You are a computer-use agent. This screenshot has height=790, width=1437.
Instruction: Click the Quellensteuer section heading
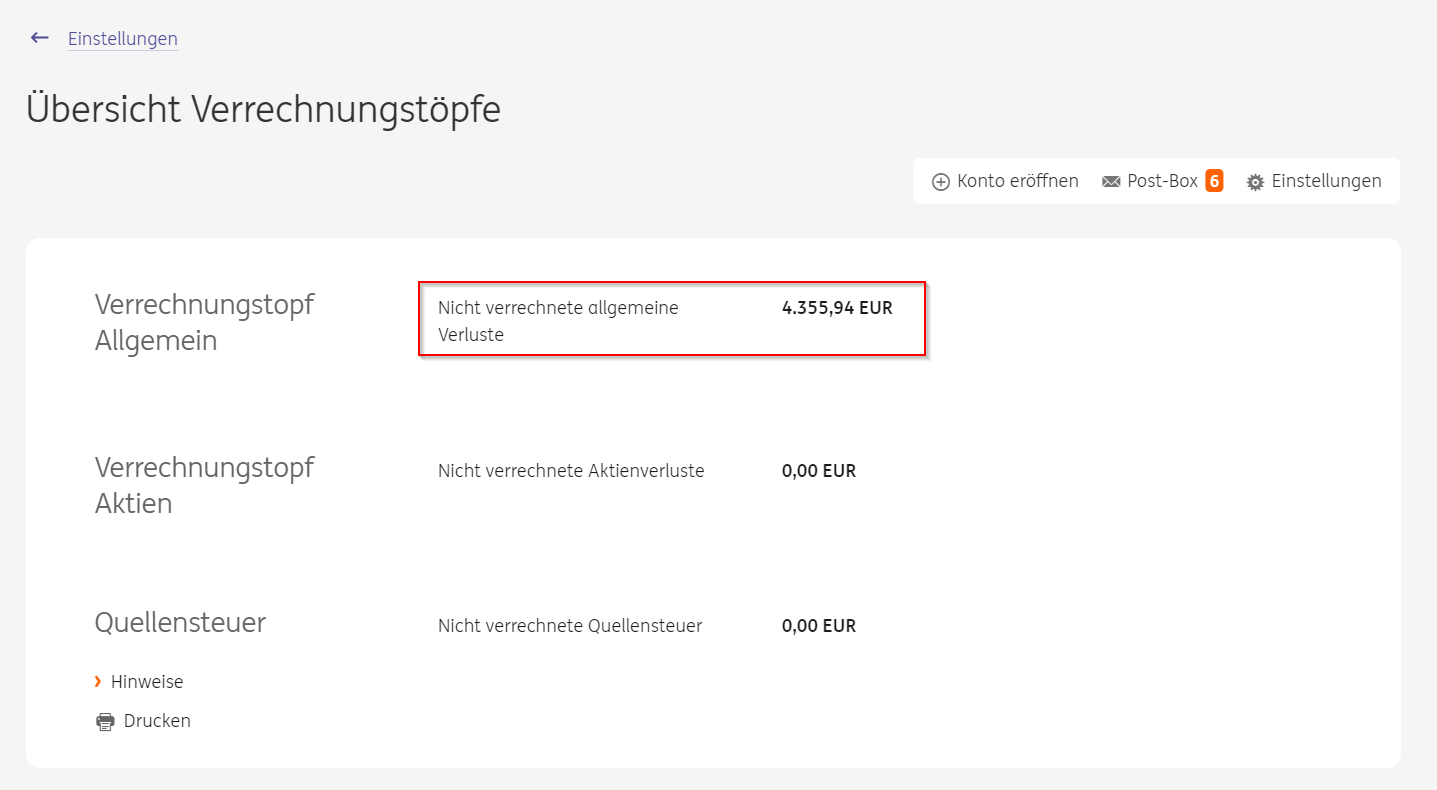(180, 623)
